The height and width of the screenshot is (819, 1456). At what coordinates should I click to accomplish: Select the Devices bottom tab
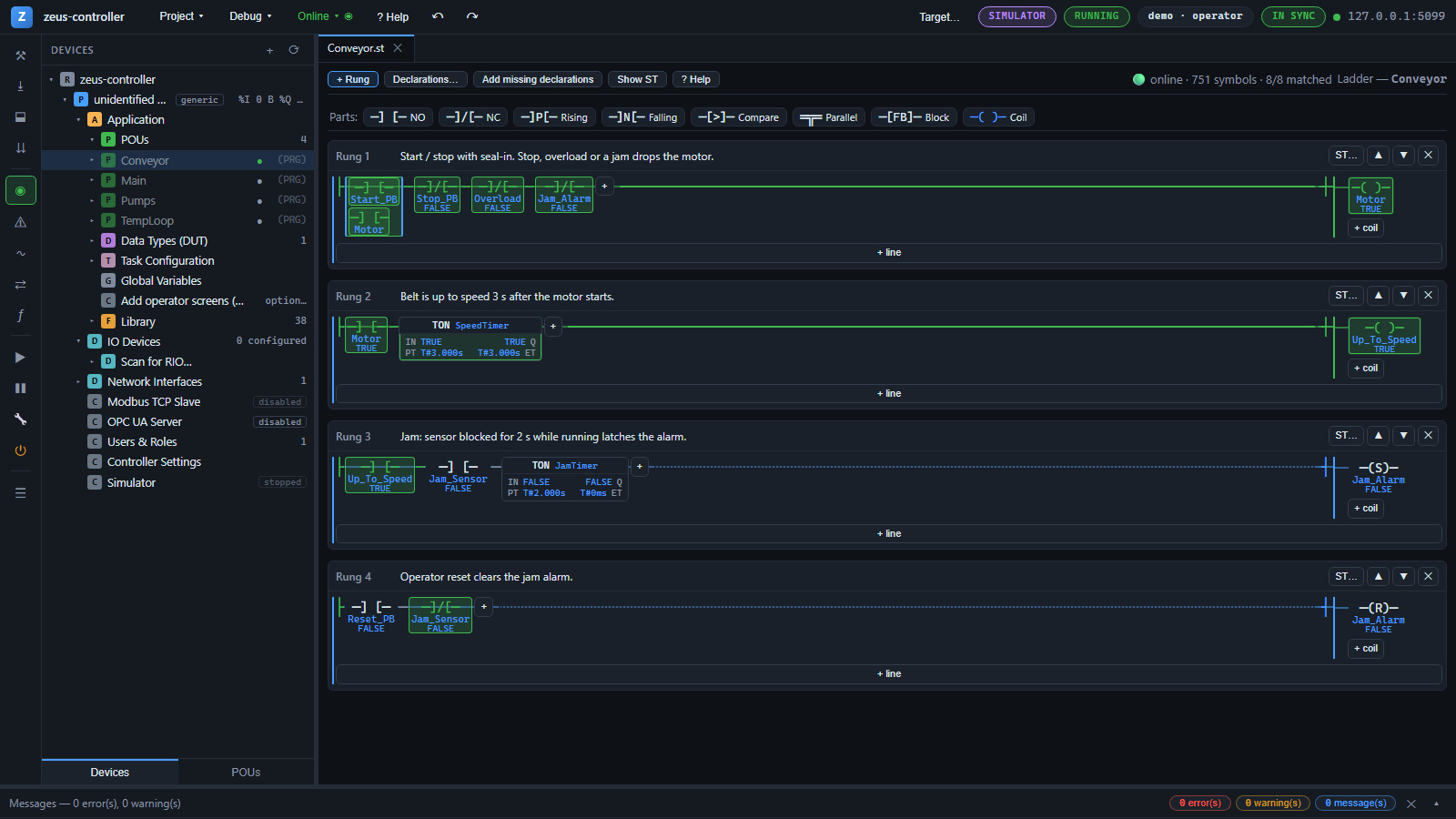pyautogui.click(x=110, y=773)
